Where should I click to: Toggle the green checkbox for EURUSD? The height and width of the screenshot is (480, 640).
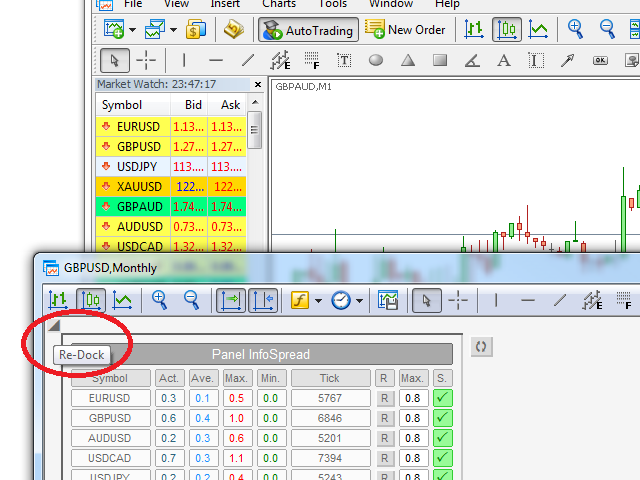tap(443, 398)
